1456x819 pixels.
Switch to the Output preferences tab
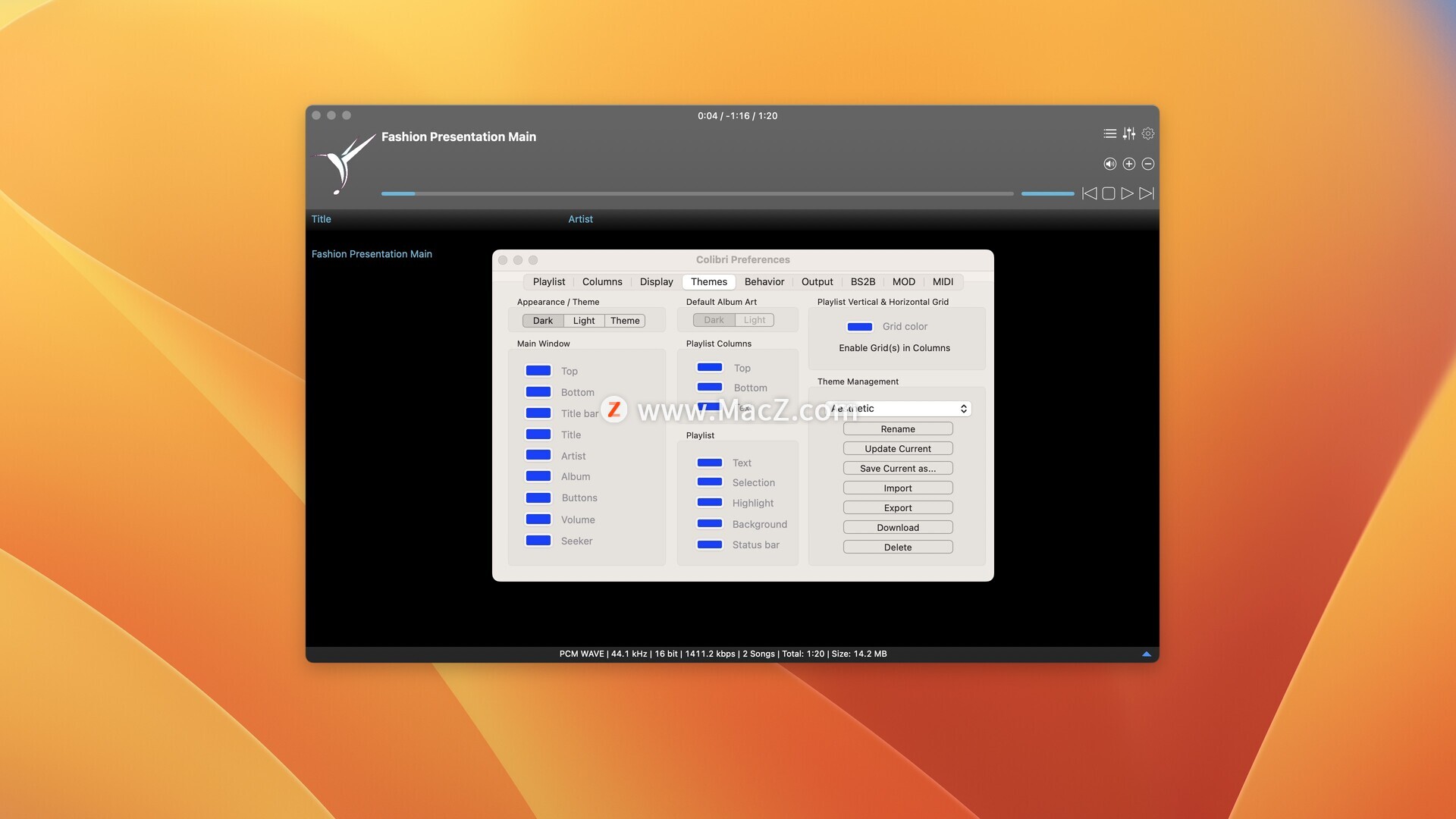tap(817, 281)
